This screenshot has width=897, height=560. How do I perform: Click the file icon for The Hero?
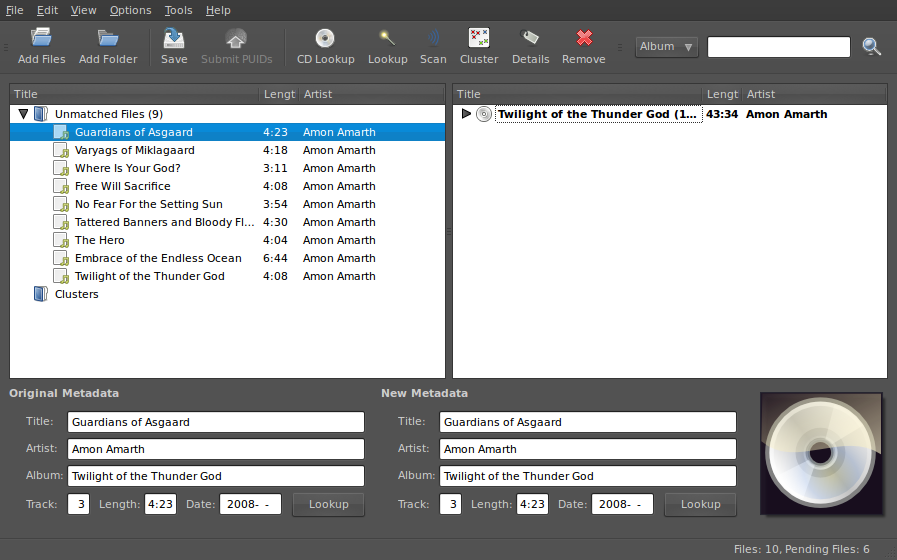[x=61, y=240]
